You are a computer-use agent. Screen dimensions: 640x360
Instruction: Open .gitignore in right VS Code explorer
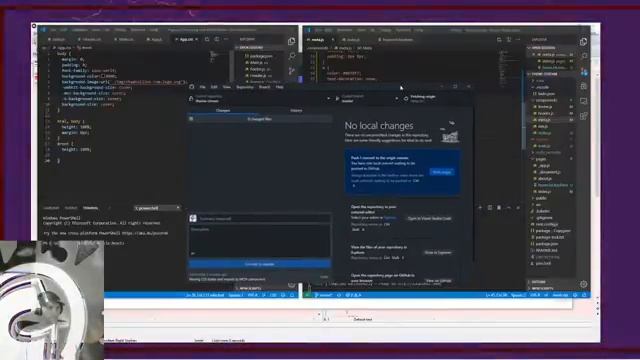[545, 218]
